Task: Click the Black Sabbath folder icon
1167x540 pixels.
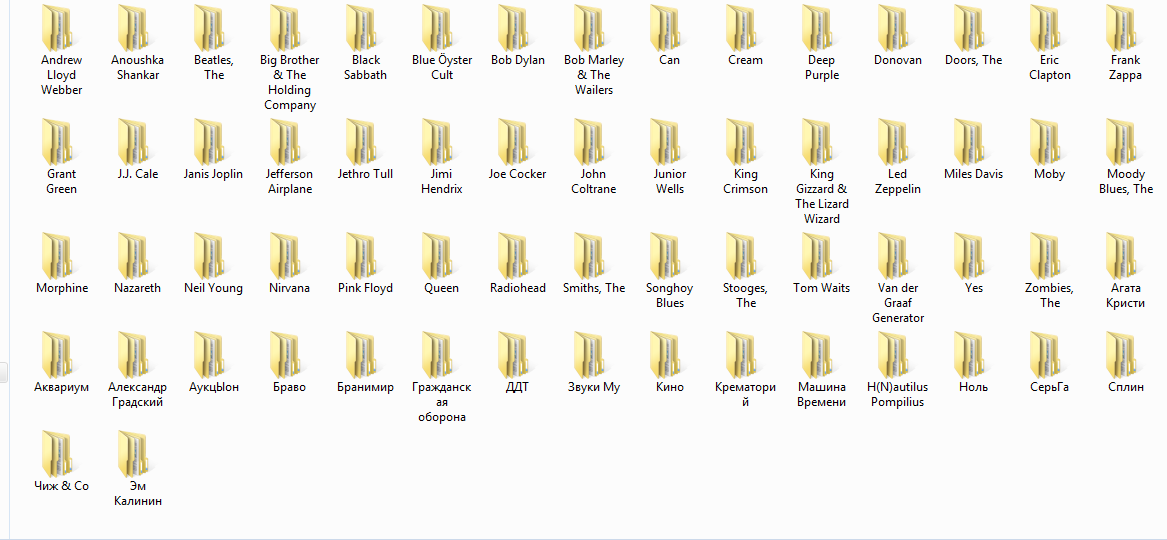Action: pos(361,28)
